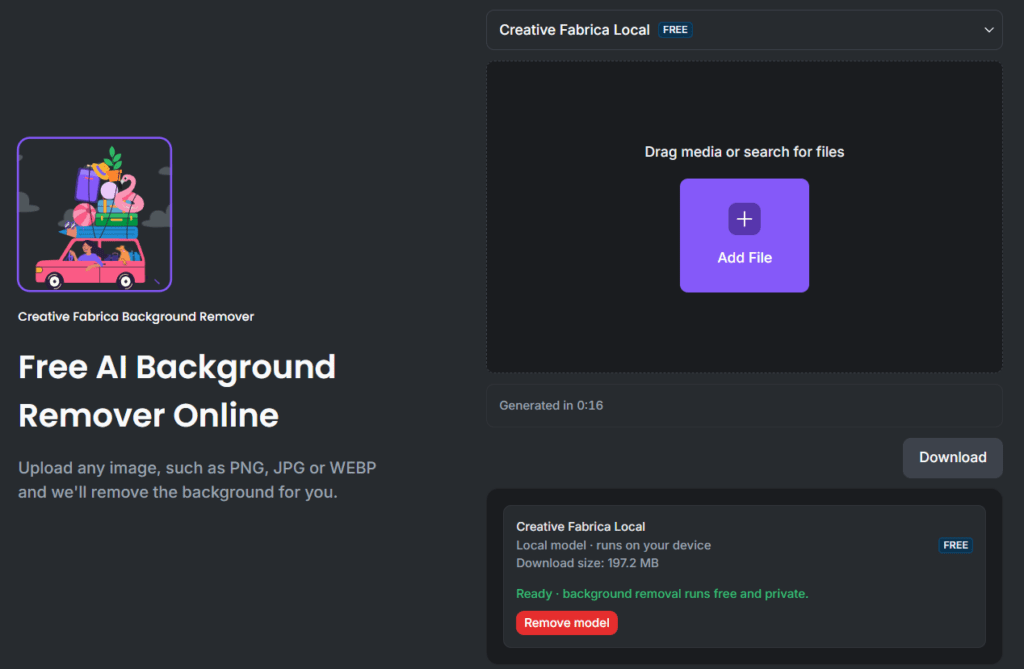
Task: Click the Add File label text
Action: tap(744, 258)
